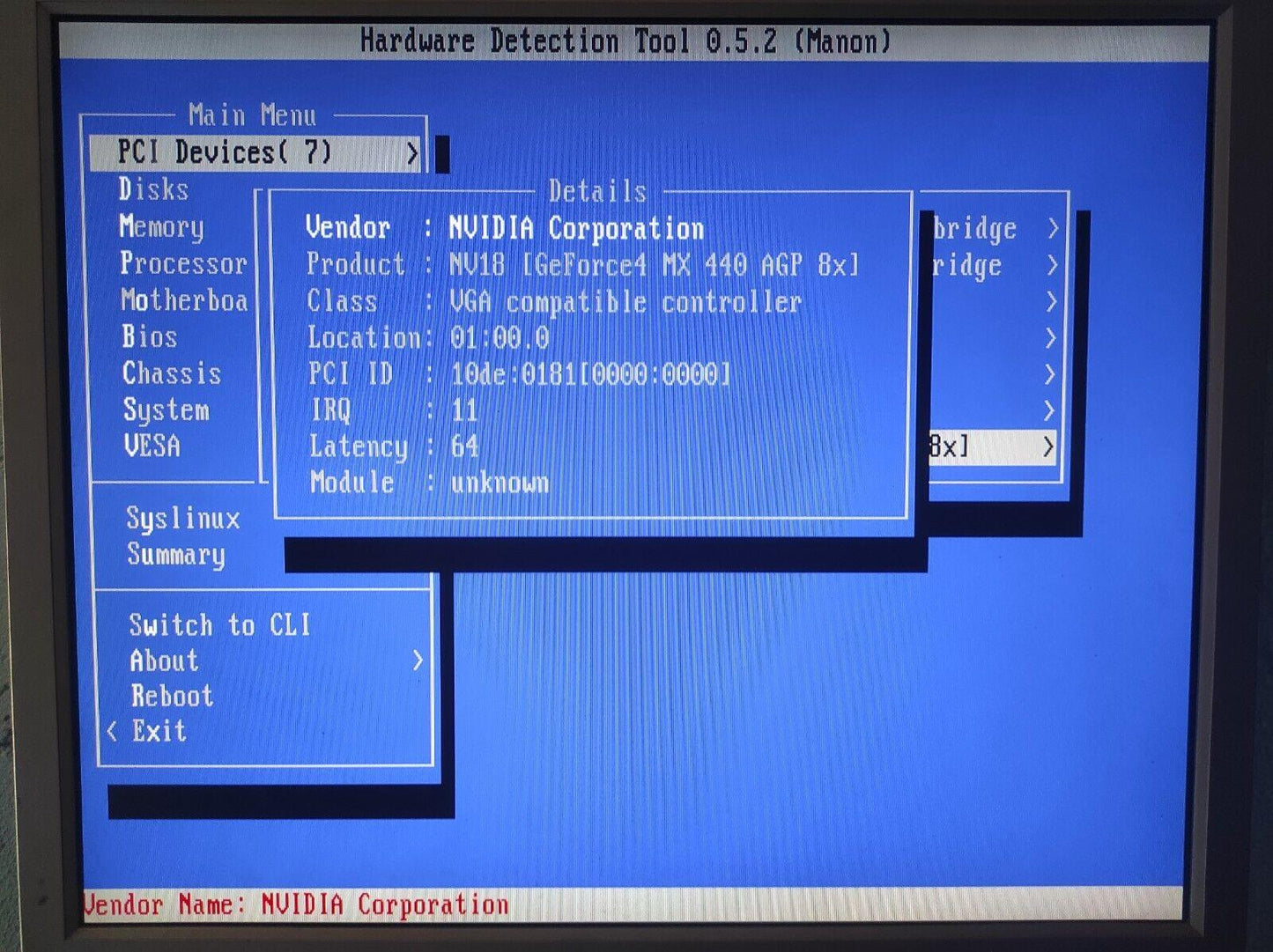Choose the Bios menu item
This screenshot has width=1273, height=952.
149,337
